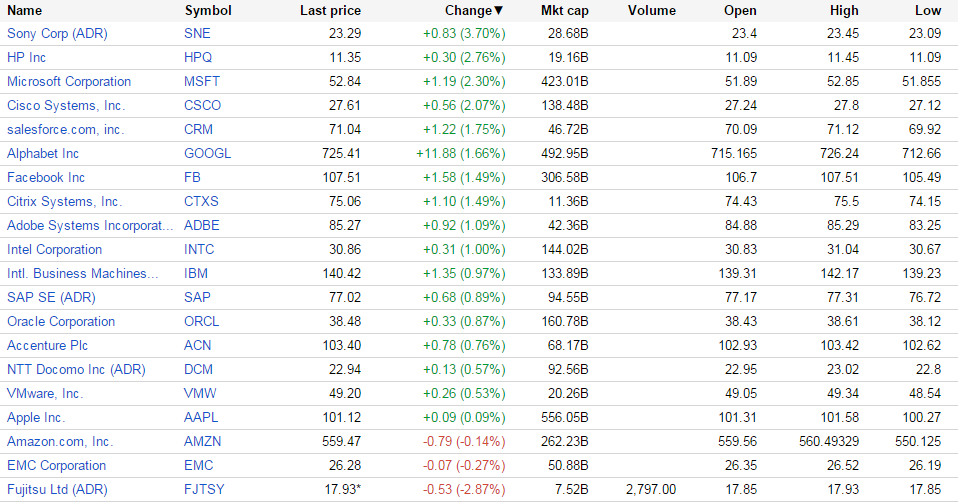958x503 pixels.
Task: Sort by the Symbol column header
Action: coord(208,11)
